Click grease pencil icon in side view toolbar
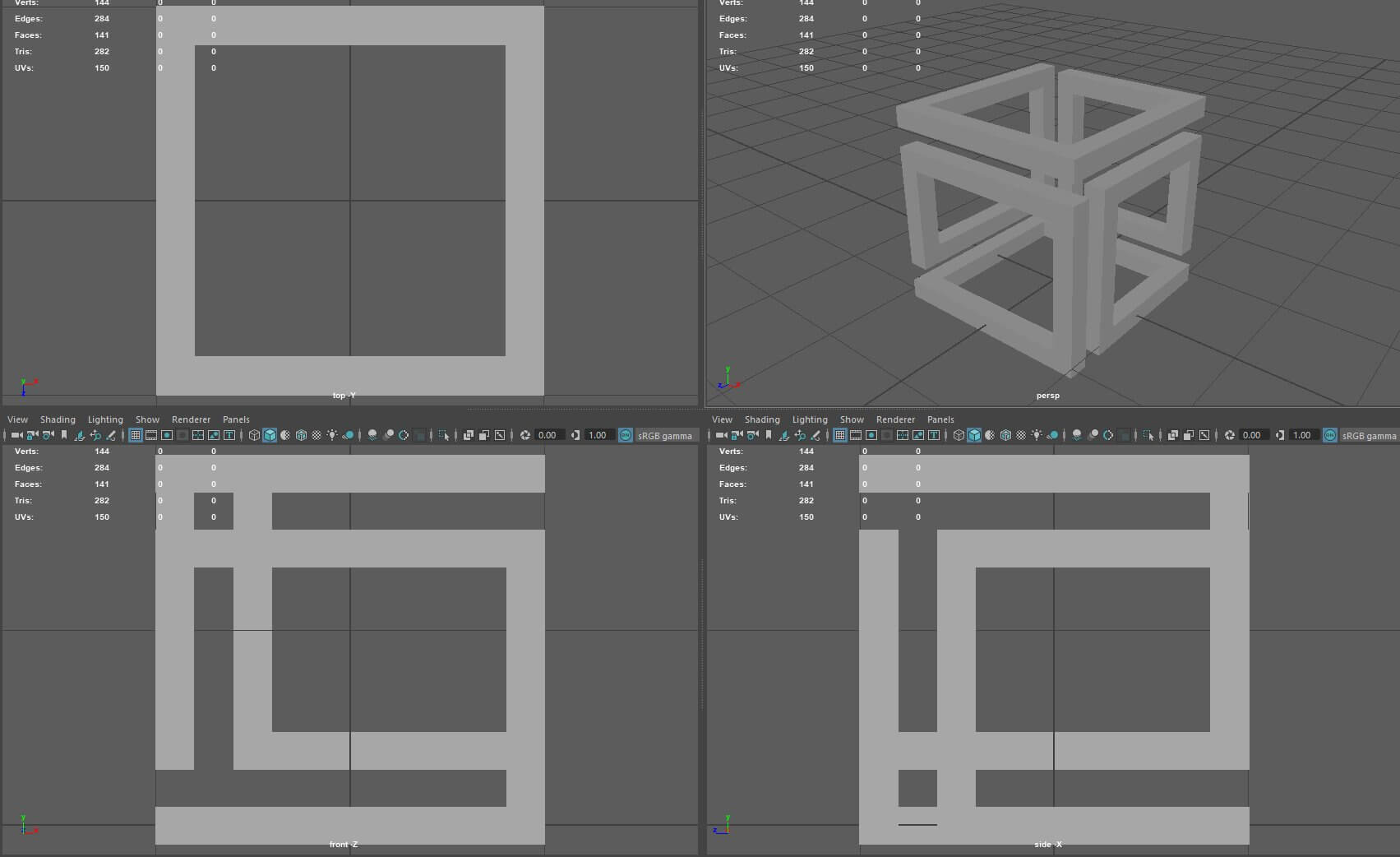The width and height of the screenshot is (1400, 857). coord(816,435)
